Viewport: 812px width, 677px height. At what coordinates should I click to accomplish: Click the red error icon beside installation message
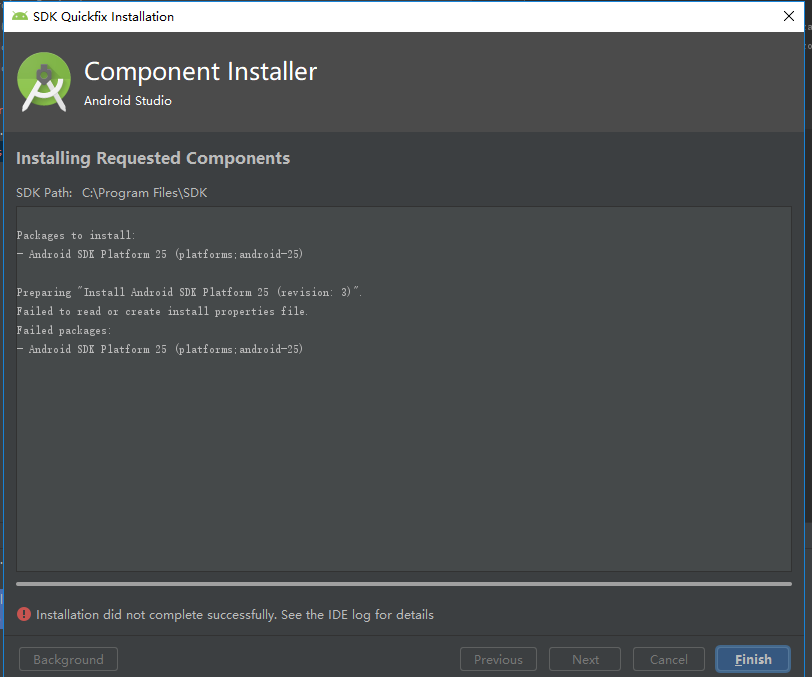(x=24, y=614)
